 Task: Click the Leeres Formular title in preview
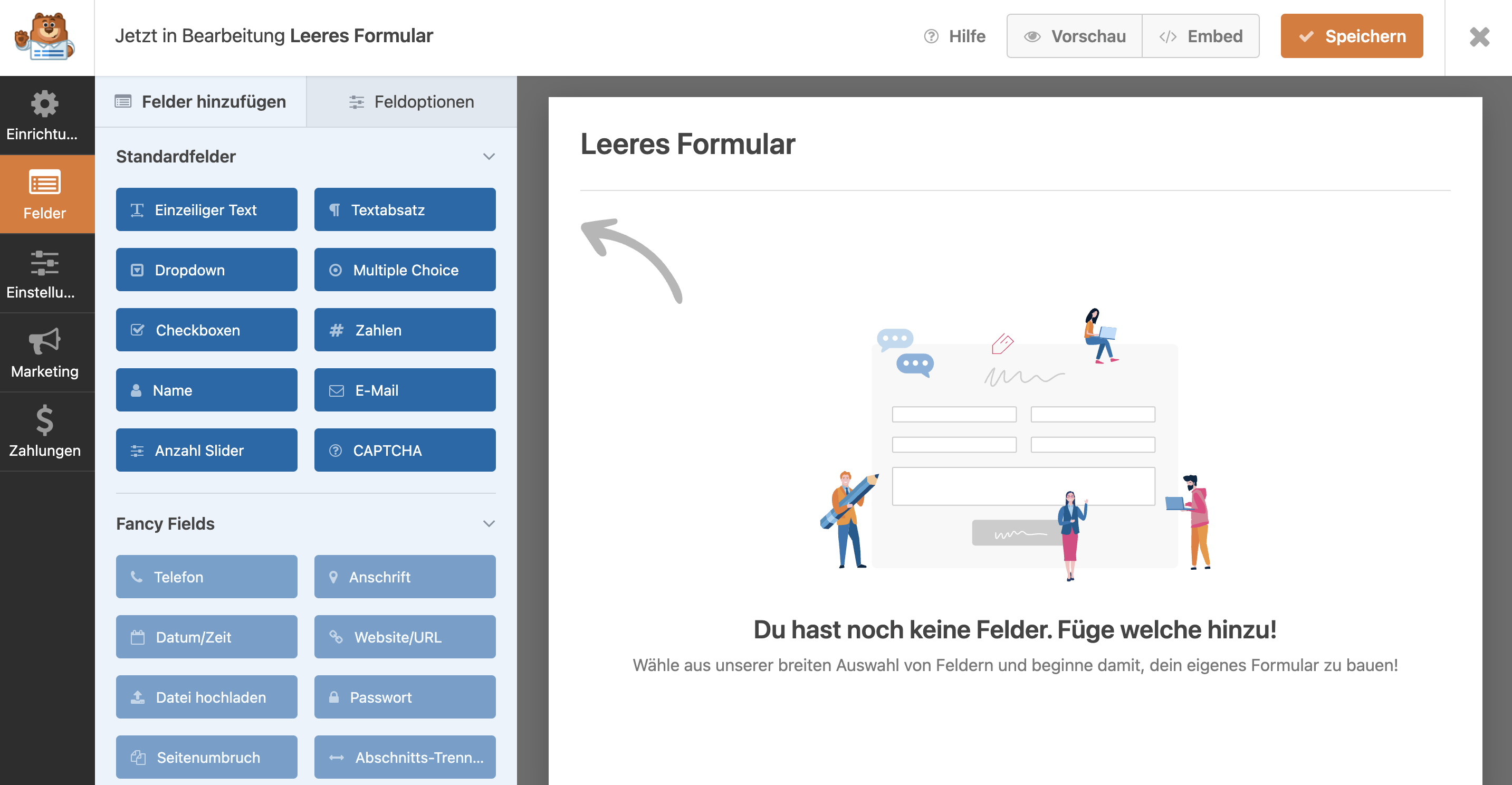(x=687, y=145)
